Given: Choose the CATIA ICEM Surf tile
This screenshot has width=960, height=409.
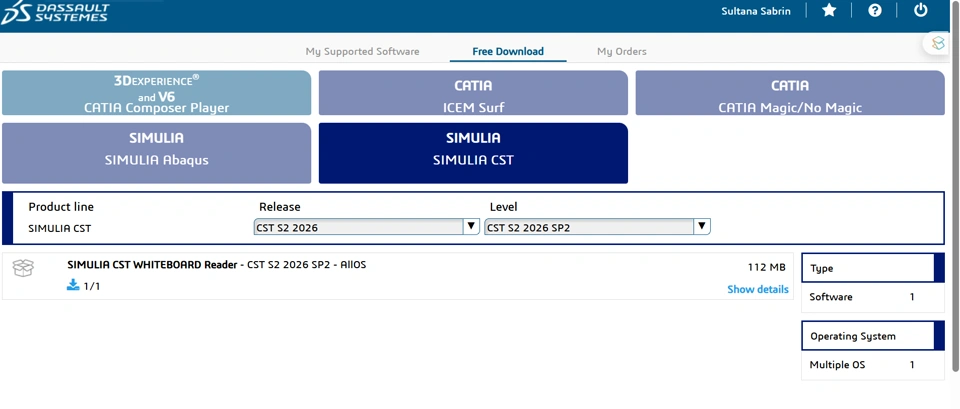Looking at the screenshot, I should (x=473, y=93).
